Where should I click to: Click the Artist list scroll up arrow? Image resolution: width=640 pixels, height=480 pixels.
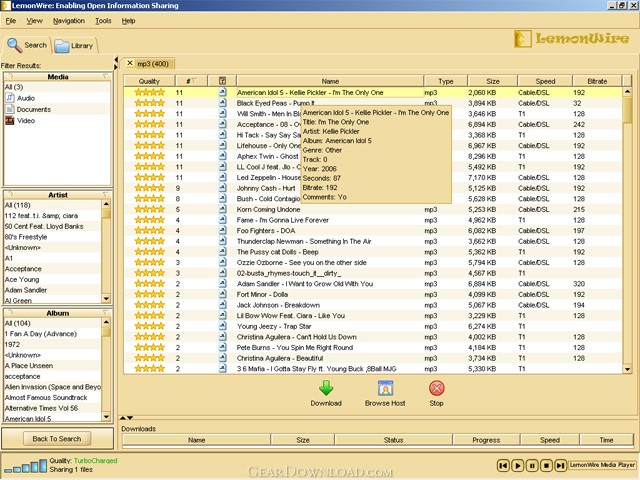(x=106, y=204)
